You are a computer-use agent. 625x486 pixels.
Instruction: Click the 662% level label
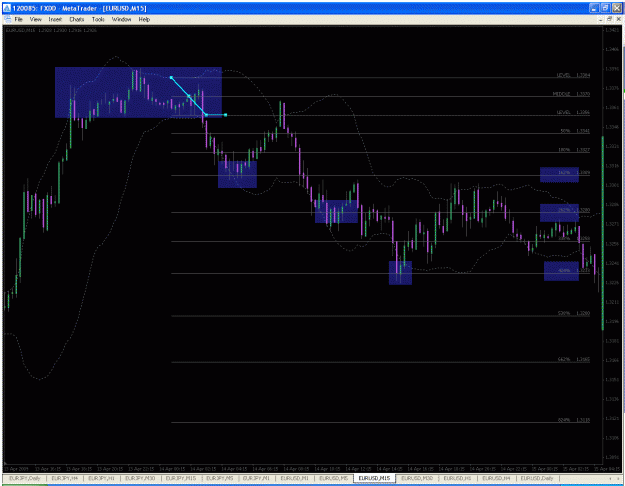click(574, 360)
